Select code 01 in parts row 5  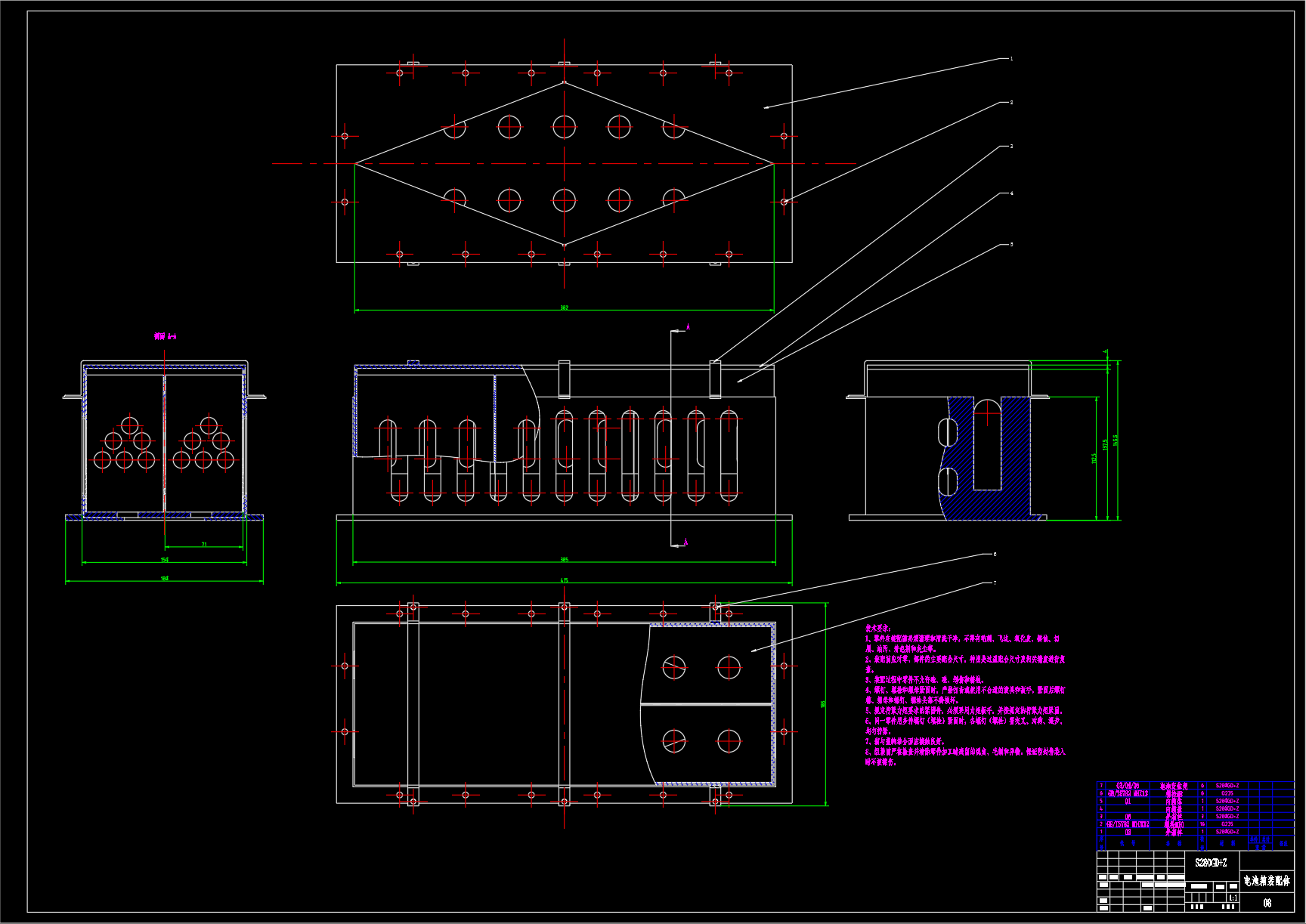(x=1128, y=802)
